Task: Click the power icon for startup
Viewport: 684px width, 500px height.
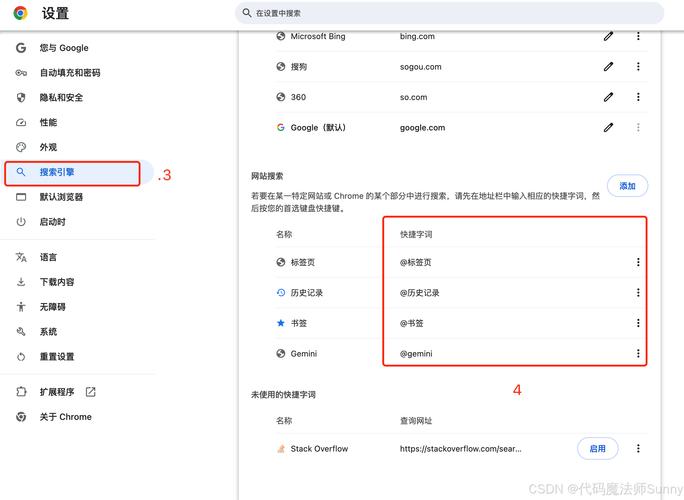Action: (21, 222)
